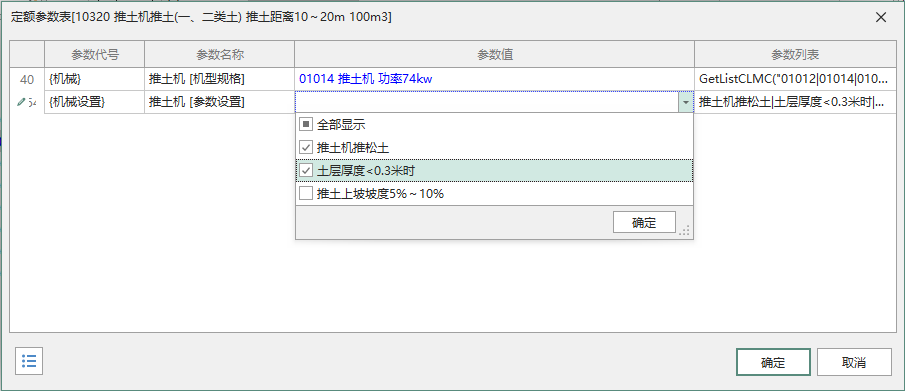Select the blue 01014 推土机 功率74kw value
The image size is (905, 391).
click(366, 79)
